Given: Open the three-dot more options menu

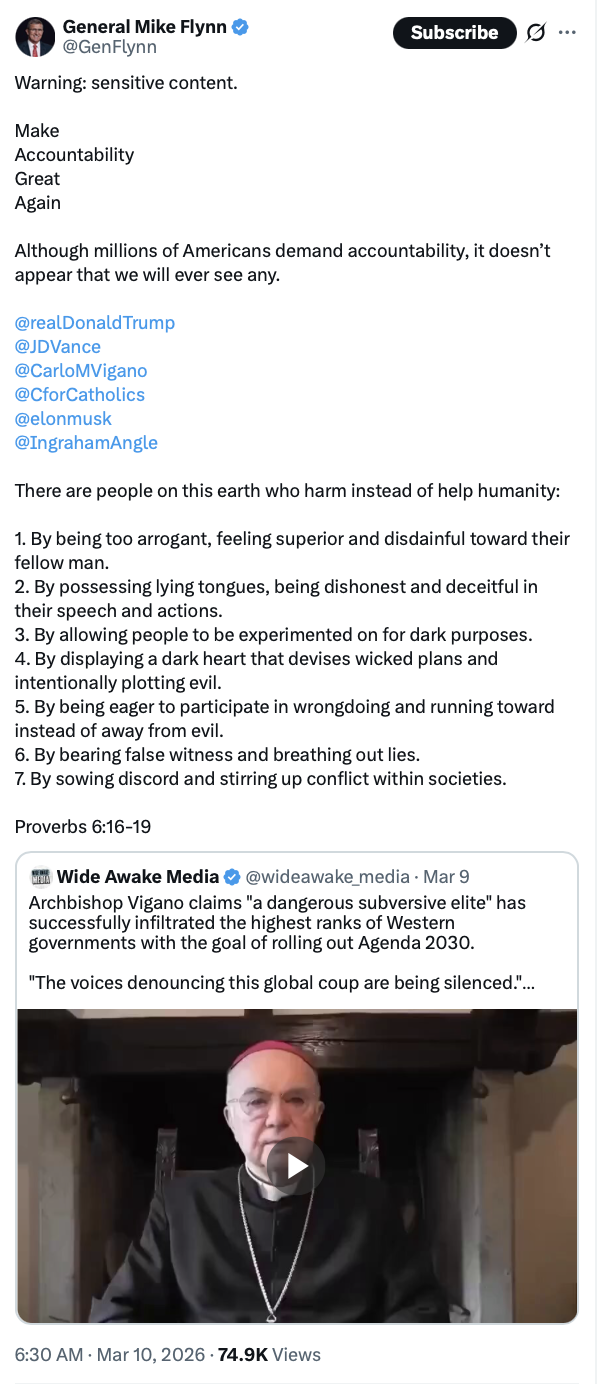Looking at the screenshot, I should [568, 32].
